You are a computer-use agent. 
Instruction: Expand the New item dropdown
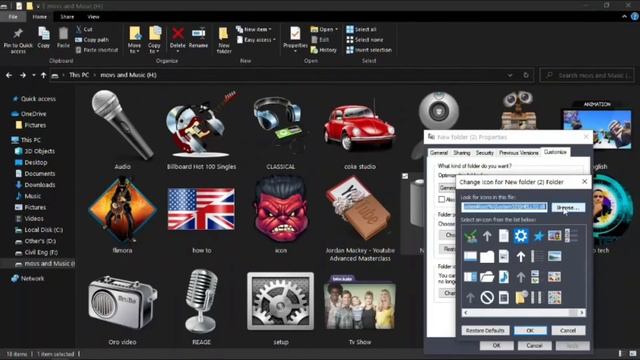click(253, 29)
